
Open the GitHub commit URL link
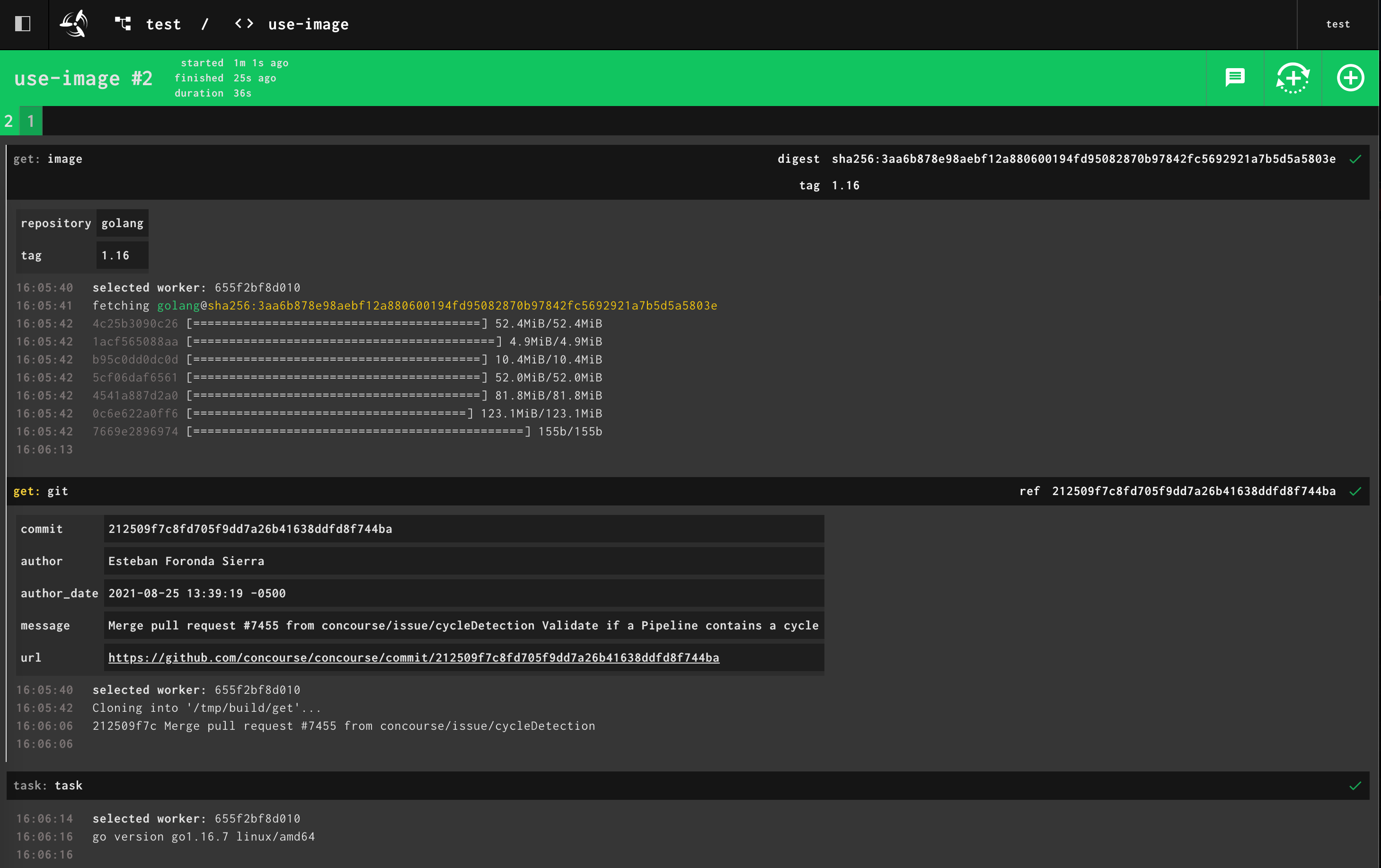pos(413,658)
